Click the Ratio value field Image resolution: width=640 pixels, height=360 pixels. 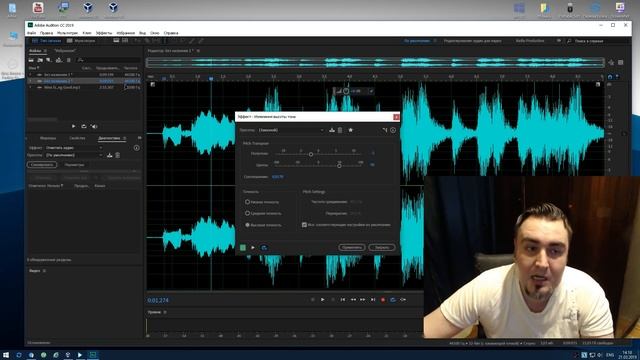point(278,177)
